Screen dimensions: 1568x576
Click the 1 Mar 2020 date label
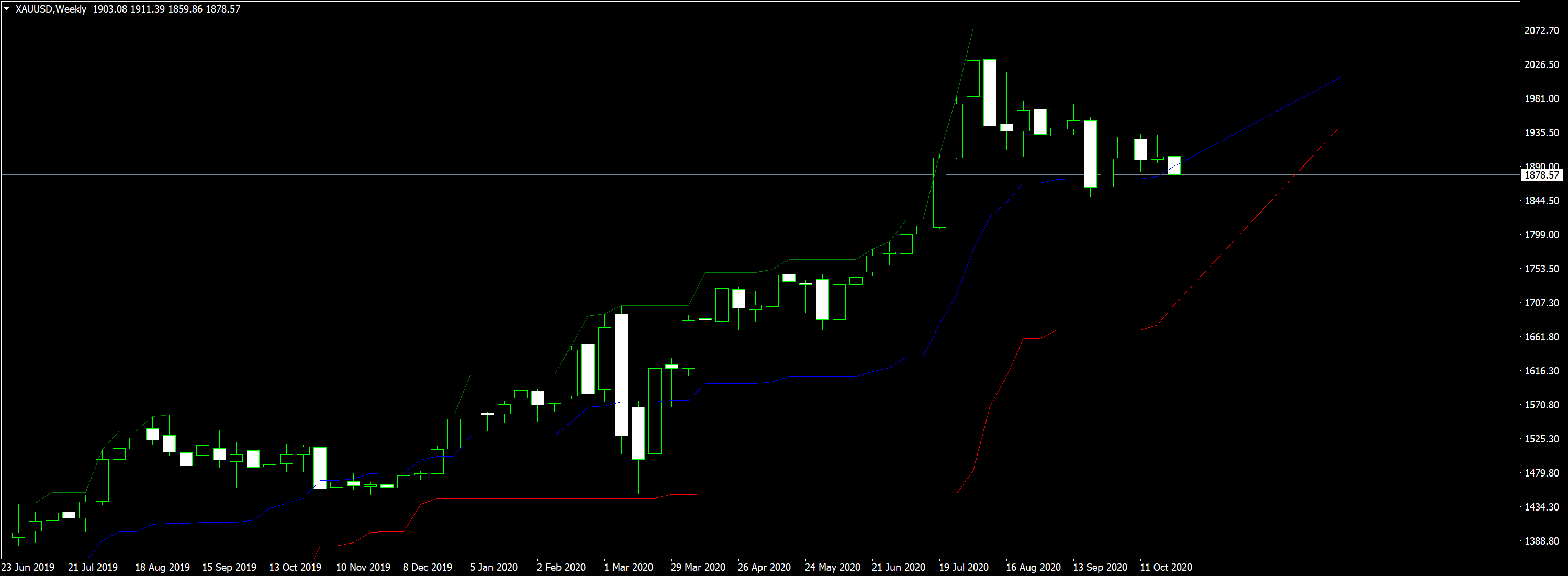(x=629, y=568)
